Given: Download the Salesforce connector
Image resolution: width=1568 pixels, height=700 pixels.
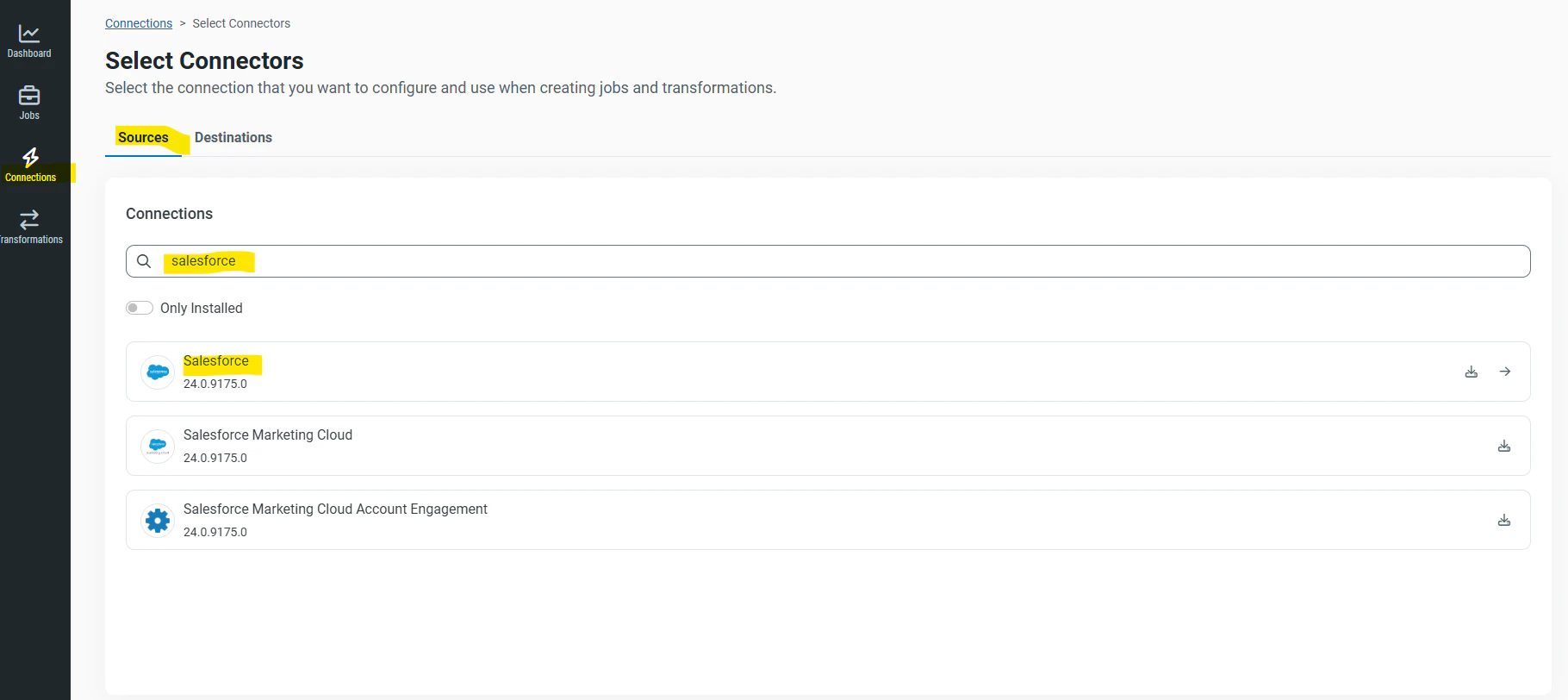Looking at the screenshot, I should click(1472, 372).
